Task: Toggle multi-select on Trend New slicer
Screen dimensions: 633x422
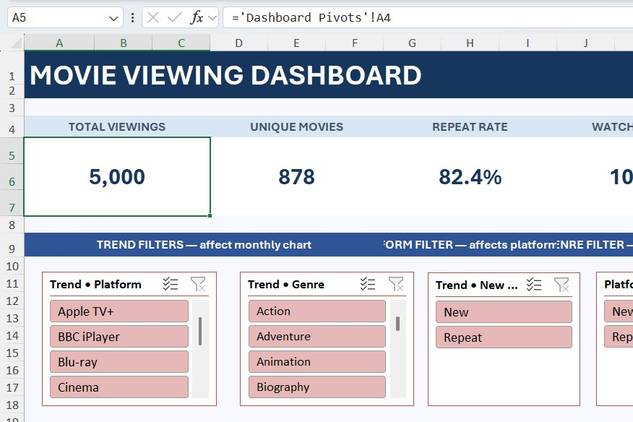Action: (534, 285)
